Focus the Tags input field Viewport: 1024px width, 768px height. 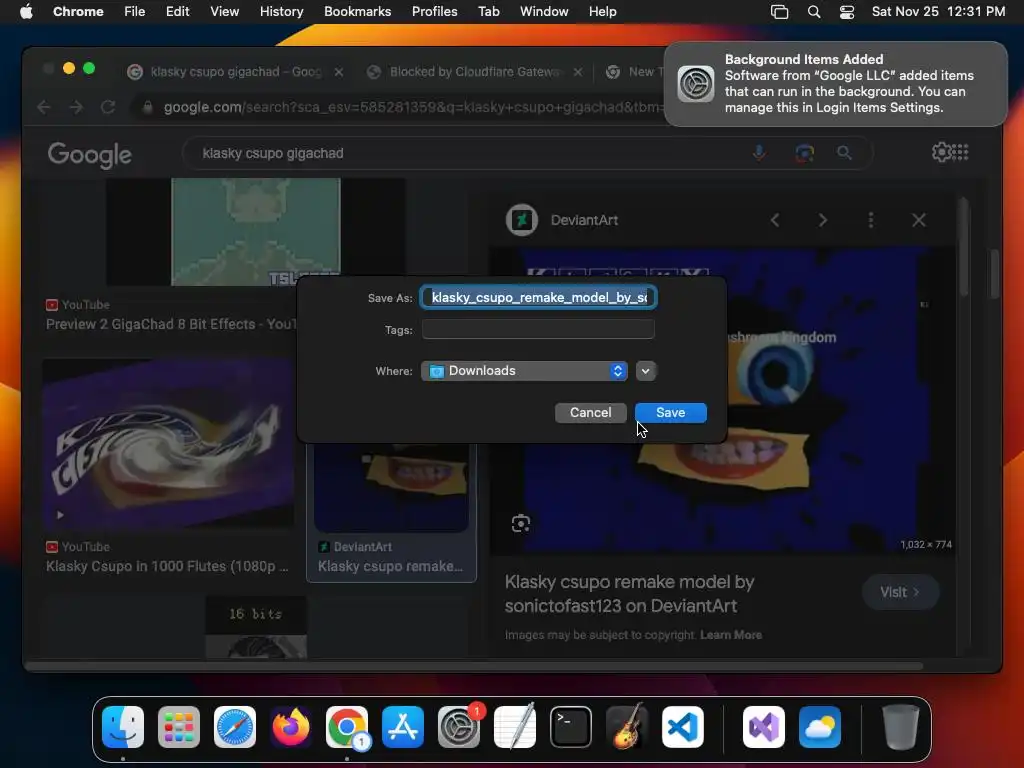pos(538,329)
